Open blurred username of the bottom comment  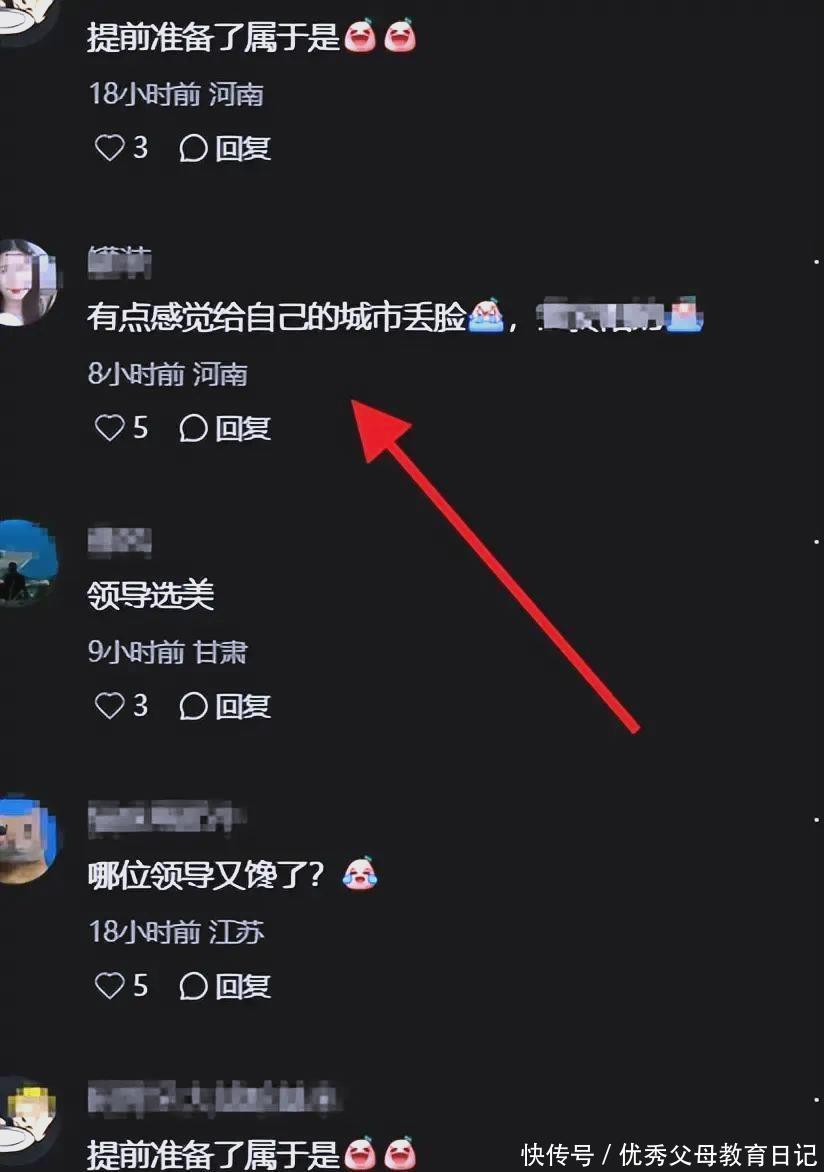[212, 1098]
